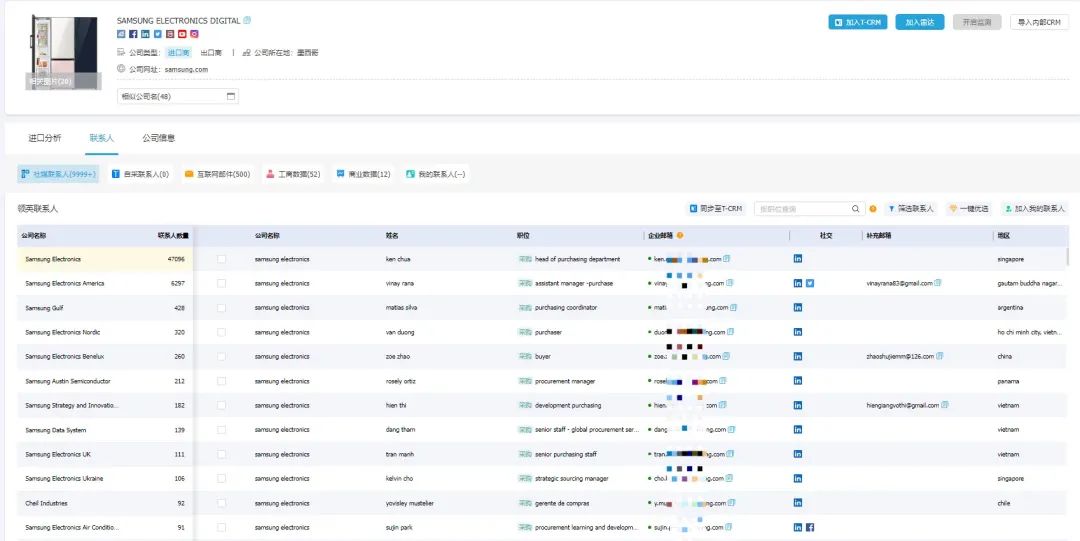Copy vinayrana83@gmail.com using its copy icon
This screenshot has width=1080, height=541.
[939, 283]
